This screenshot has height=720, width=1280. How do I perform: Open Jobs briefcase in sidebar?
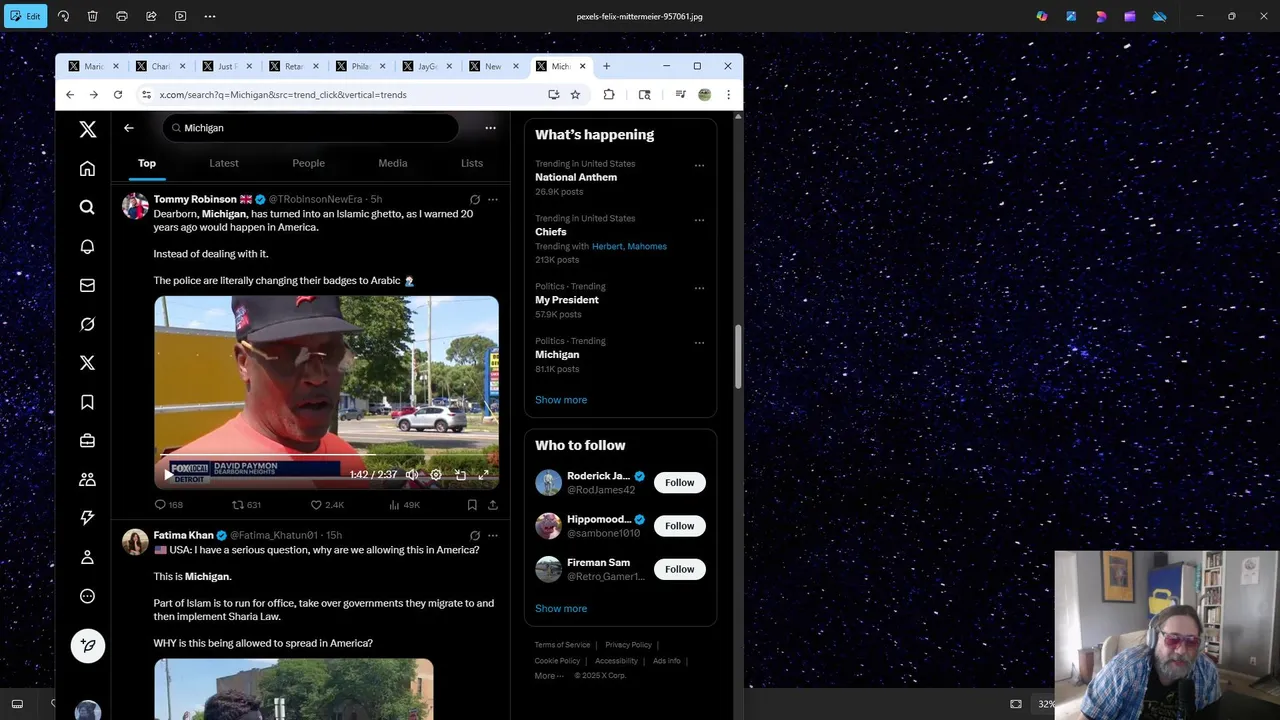(x=87, y=440)
